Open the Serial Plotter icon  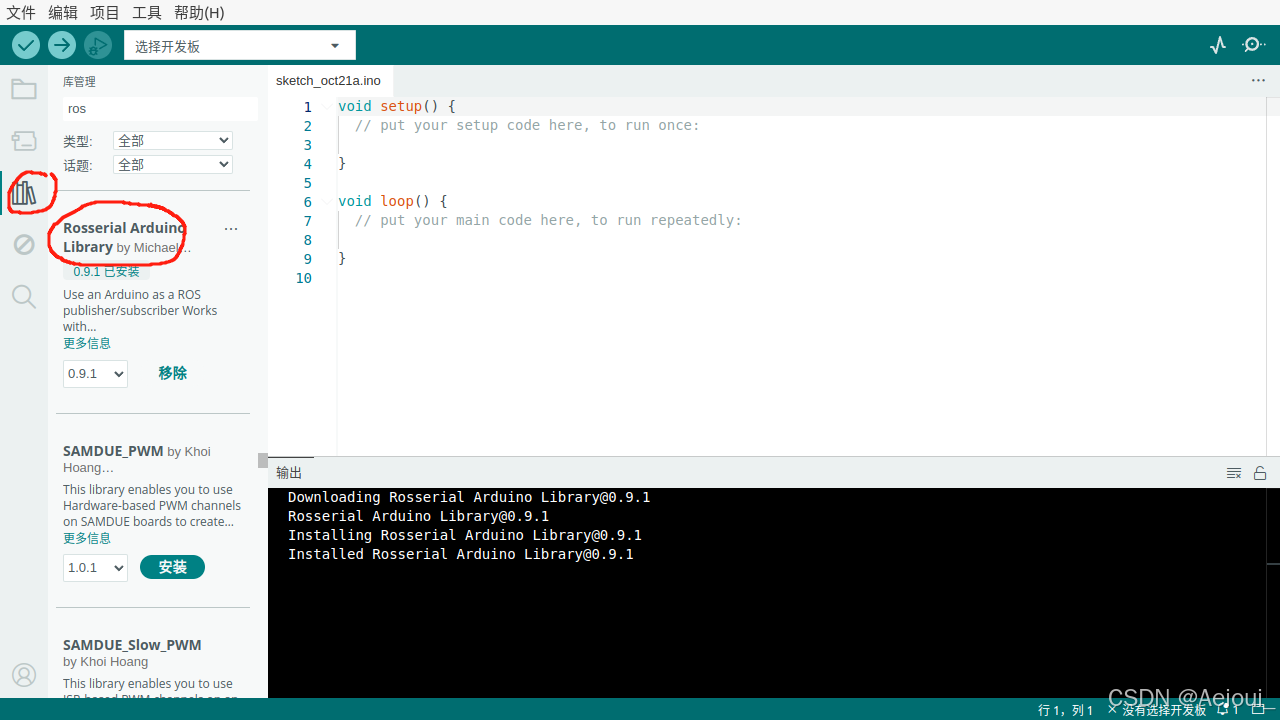[x=1218, y=45]
